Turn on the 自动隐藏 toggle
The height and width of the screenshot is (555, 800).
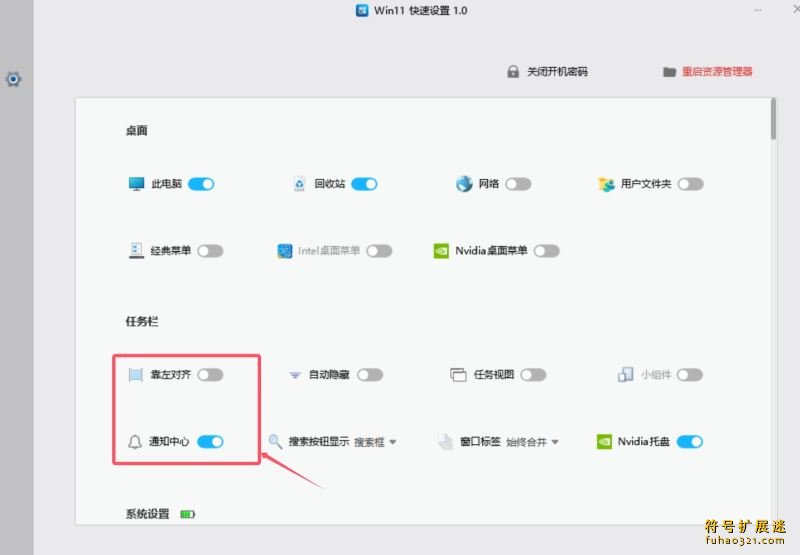coord(370,375)
